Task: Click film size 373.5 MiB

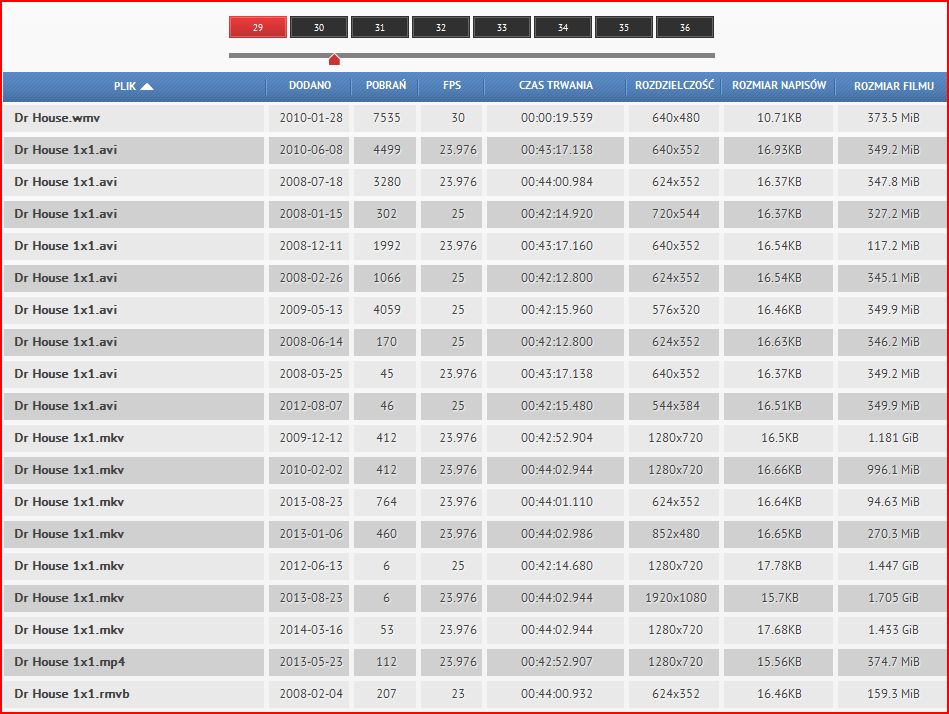Action: point(893,118)
